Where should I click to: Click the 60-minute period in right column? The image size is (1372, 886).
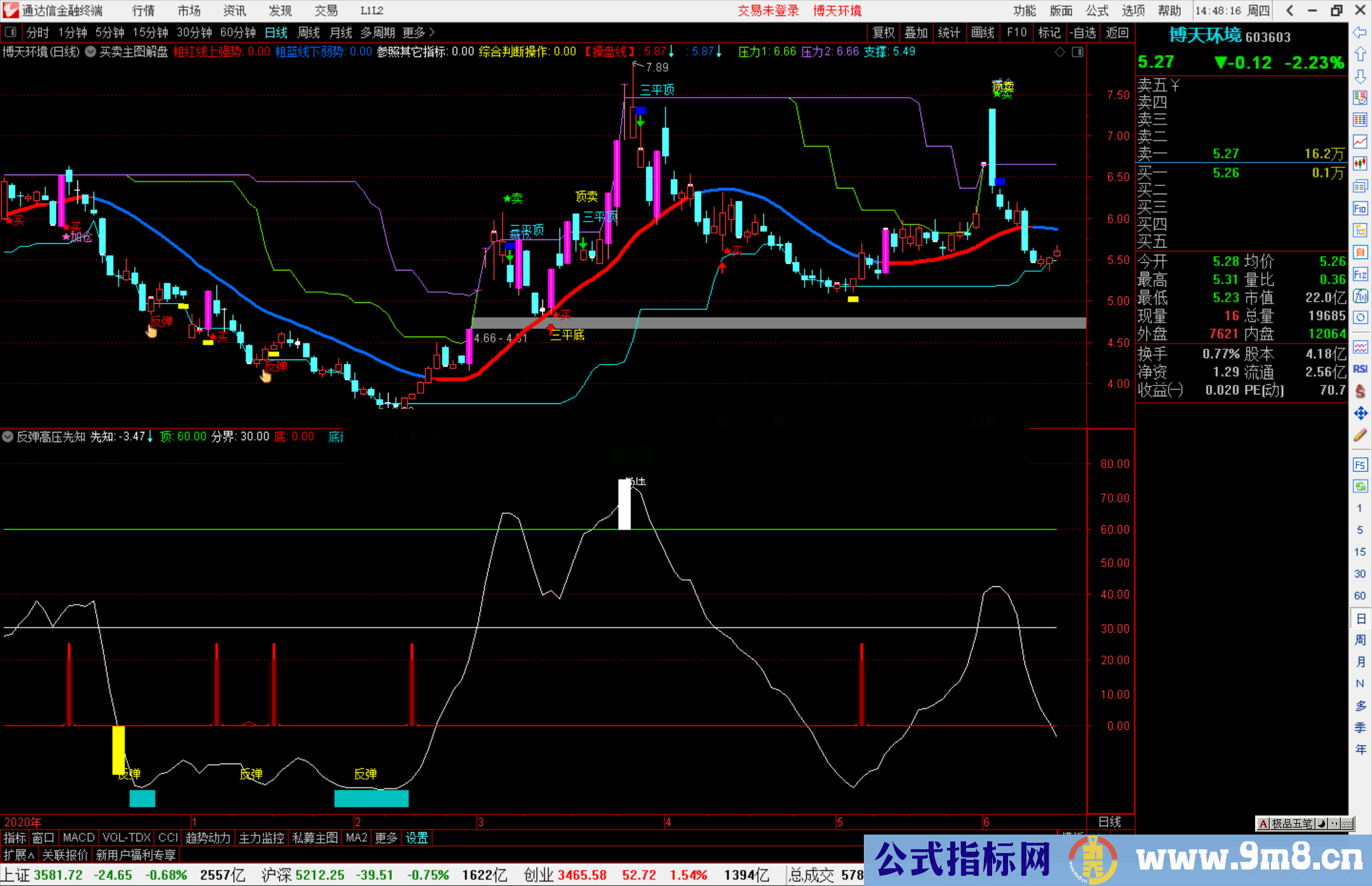pyautogui.click(x=1360, y=596)
